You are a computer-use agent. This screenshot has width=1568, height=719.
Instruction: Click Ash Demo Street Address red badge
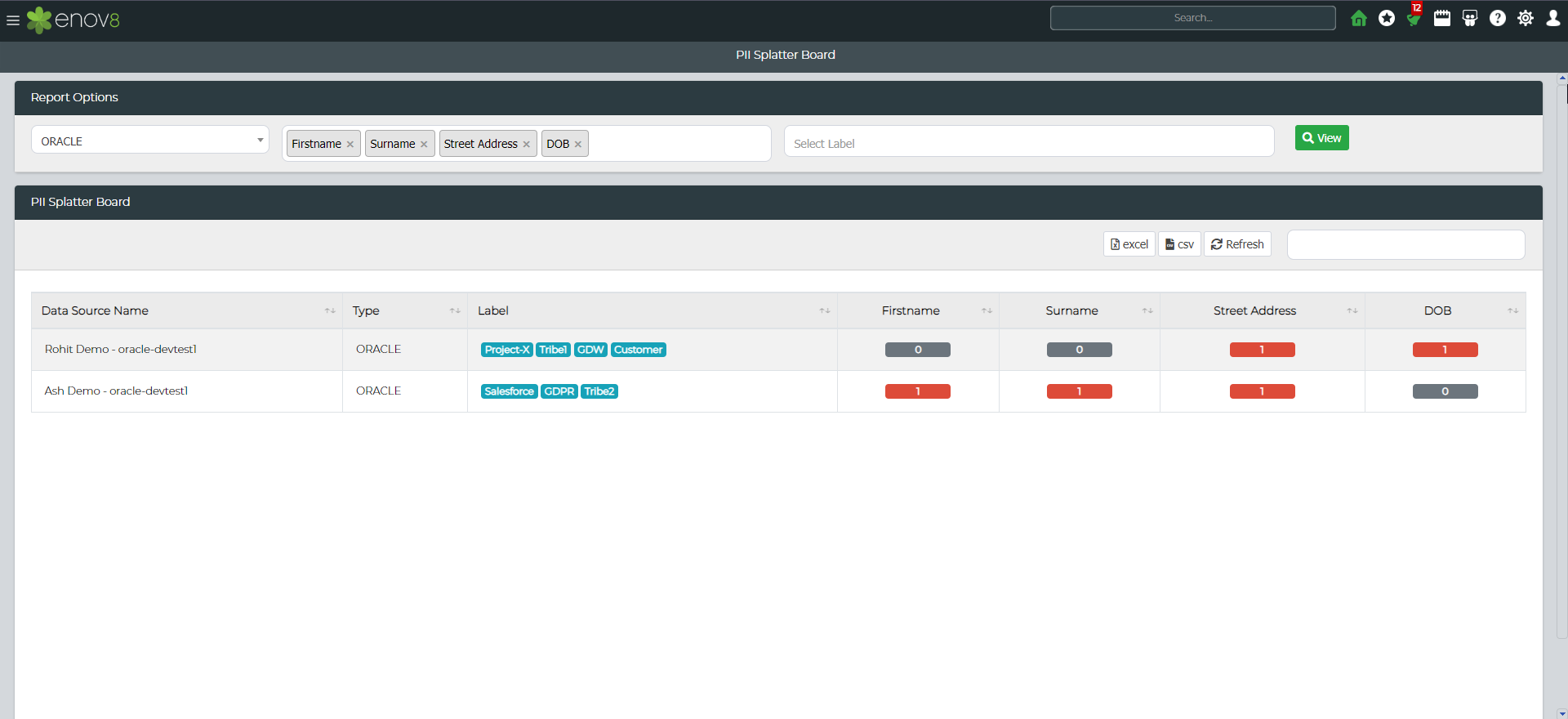coord(1263,391)
